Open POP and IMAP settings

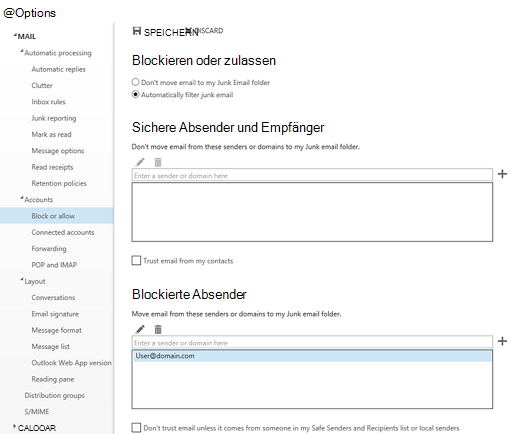coord(54,265)
